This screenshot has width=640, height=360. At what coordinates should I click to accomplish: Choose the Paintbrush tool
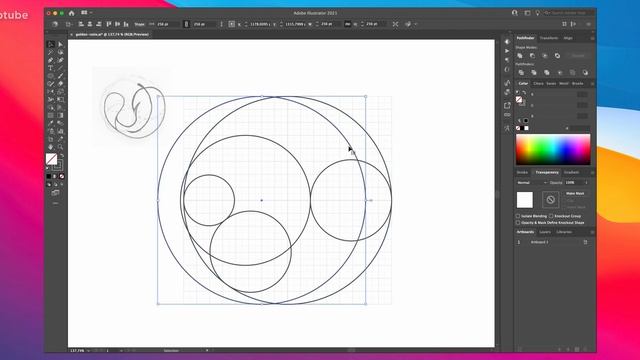point(60,76)
